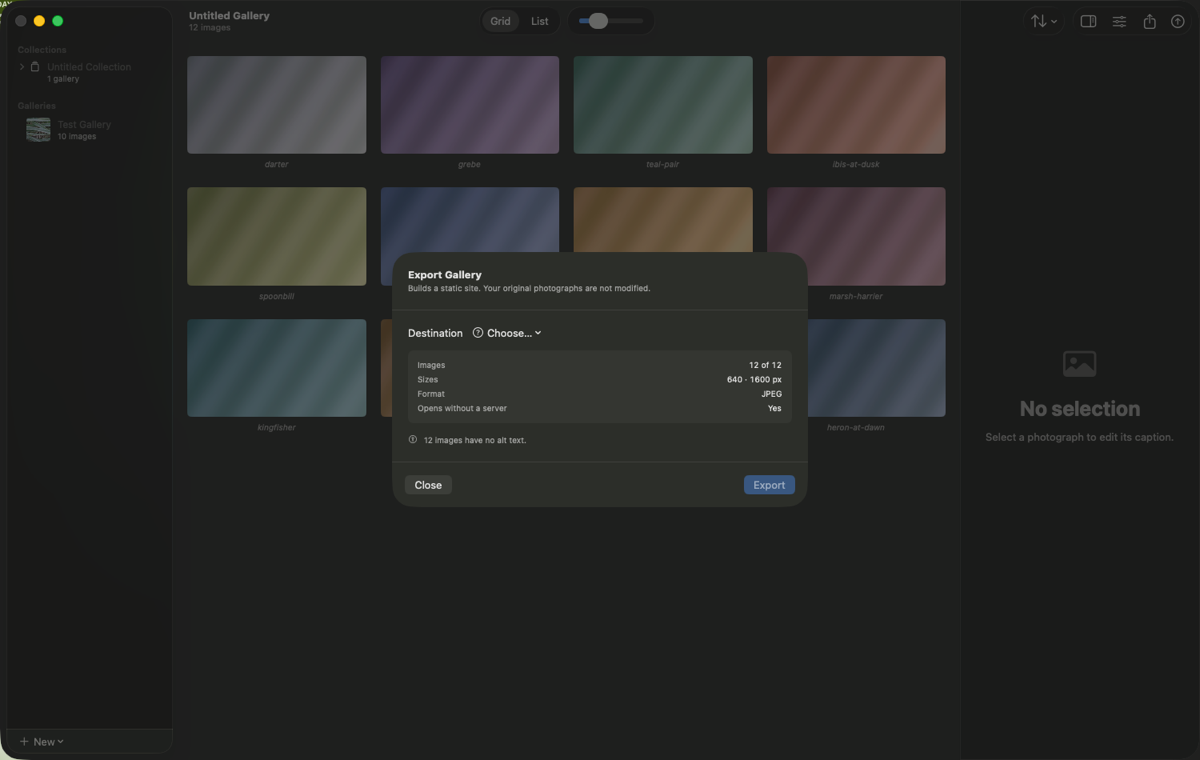
Task: Open the Destination Choose… dropdown
Action: point(514,333)
